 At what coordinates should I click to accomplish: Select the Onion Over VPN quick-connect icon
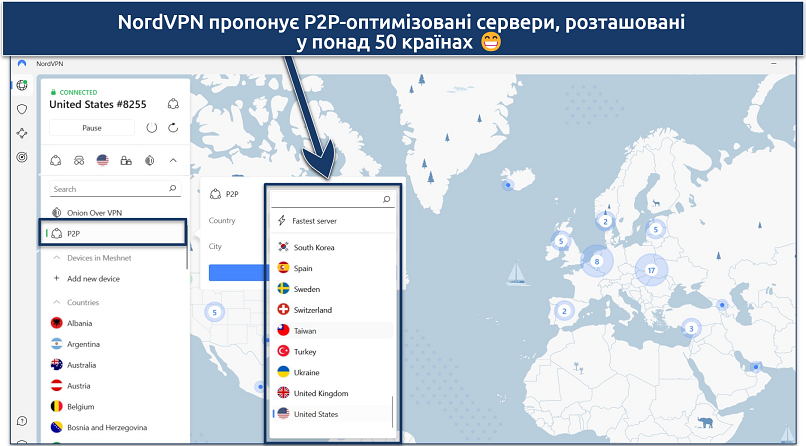point(149,160)
